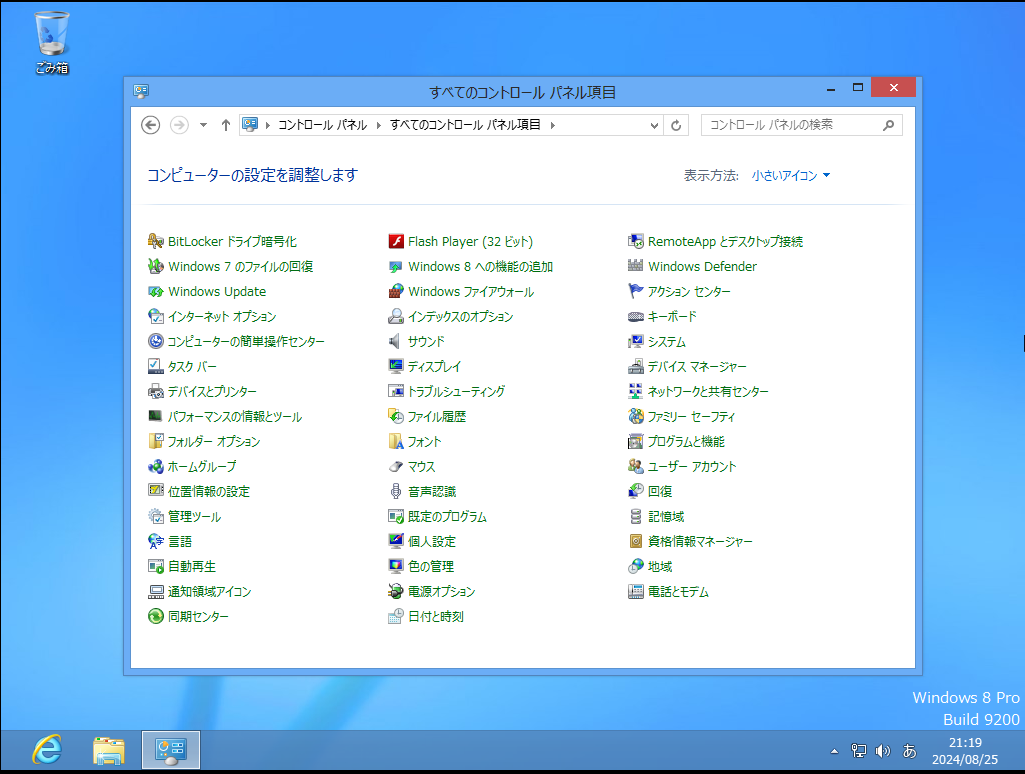The image size is (1025, 774).
Task: Click the 記憶域 icon
Action: pyautogui.click(x=635, y=516)
